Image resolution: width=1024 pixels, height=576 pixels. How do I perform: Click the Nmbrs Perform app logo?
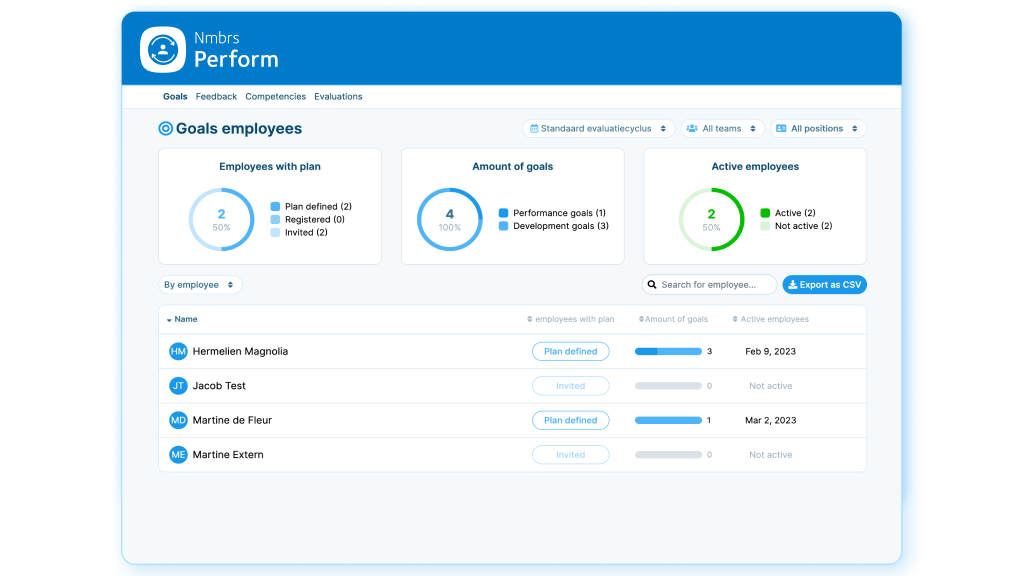pyautogui.click(x=163, y=50)
